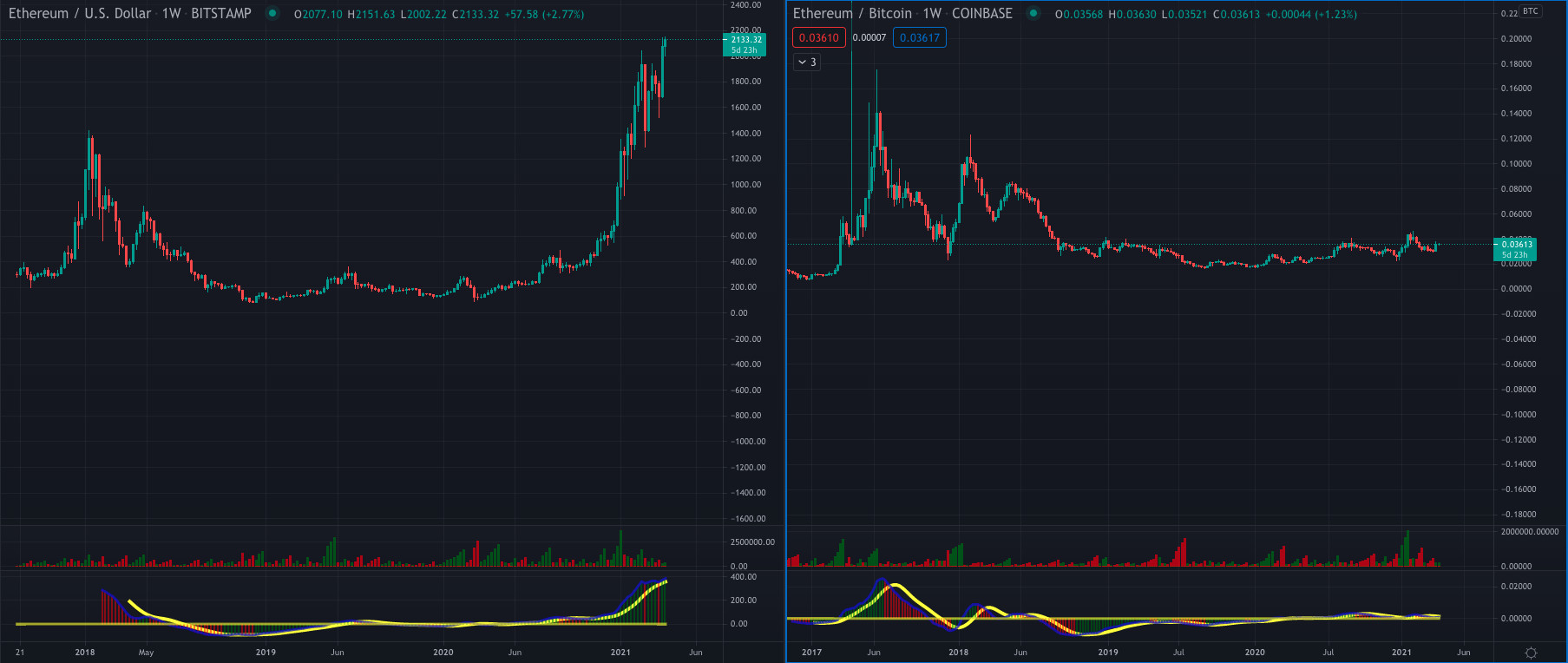
Task: Click the current price label 2133.32
Action: [745, 44]
